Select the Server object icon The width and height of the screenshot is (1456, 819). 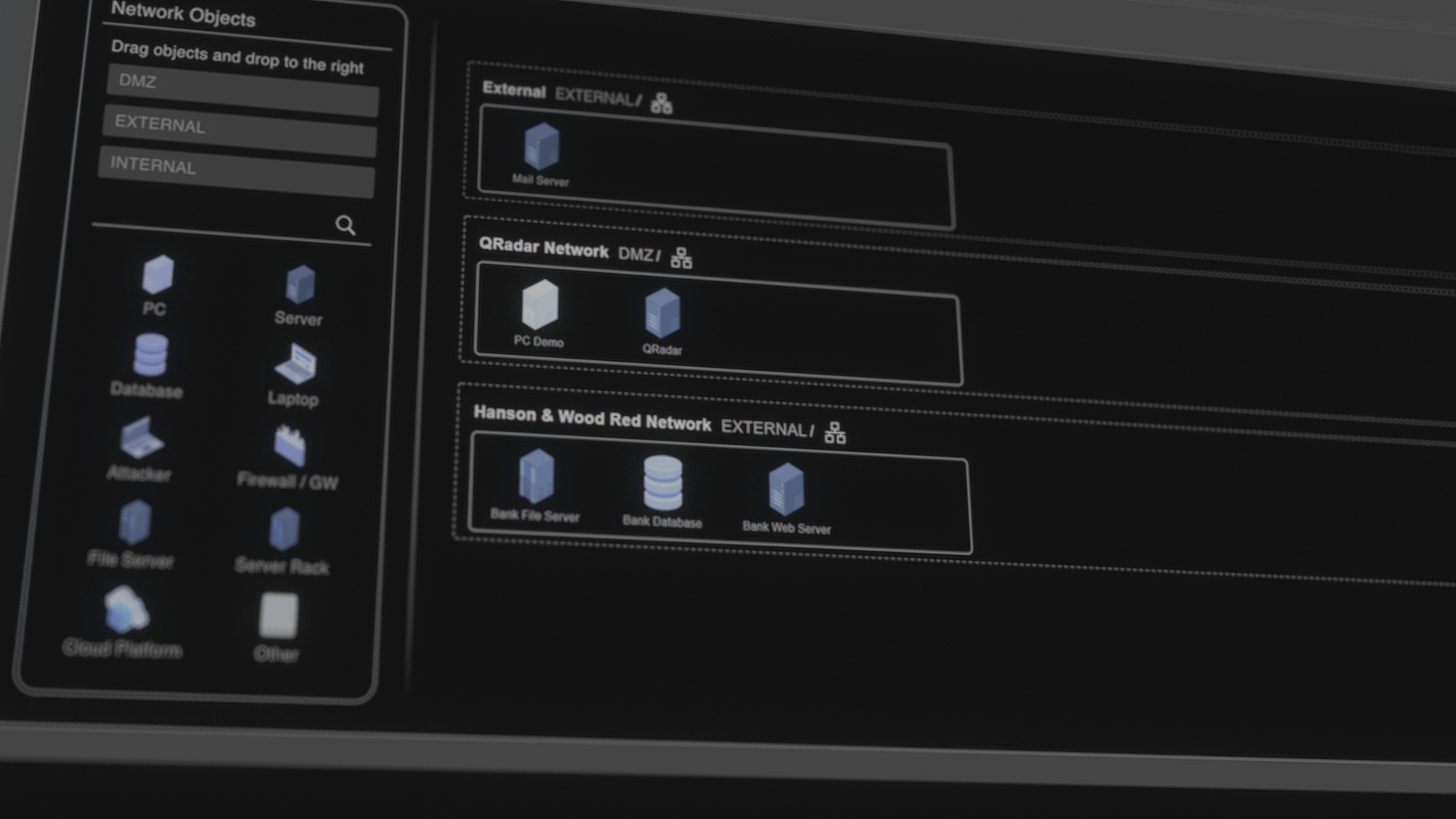click(x=300, y=285)
